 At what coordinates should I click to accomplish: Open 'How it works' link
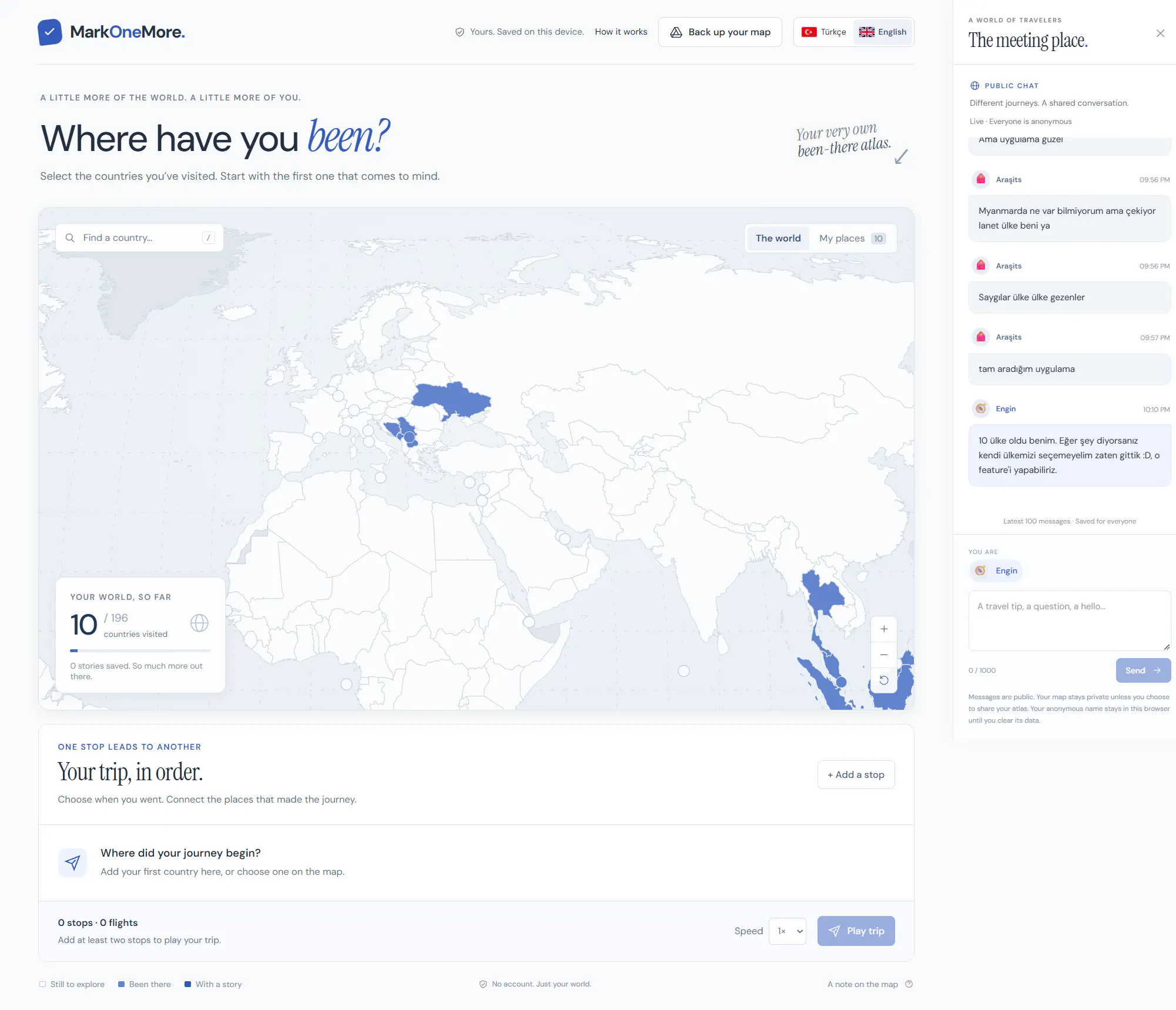(x=621, y=32)
